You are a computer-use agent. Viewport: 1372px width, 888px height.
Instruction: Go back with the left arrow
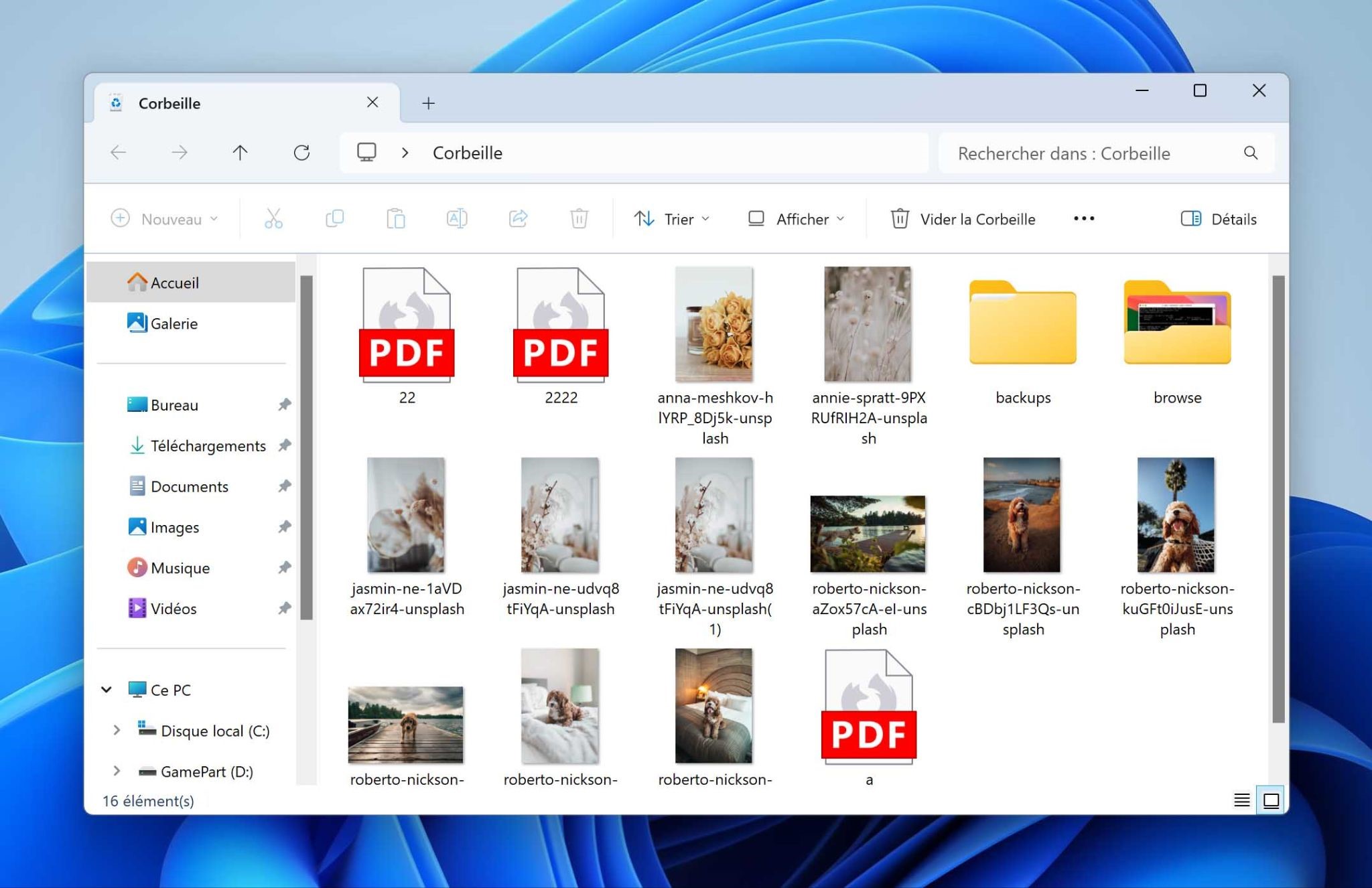[x=118, y=153]
